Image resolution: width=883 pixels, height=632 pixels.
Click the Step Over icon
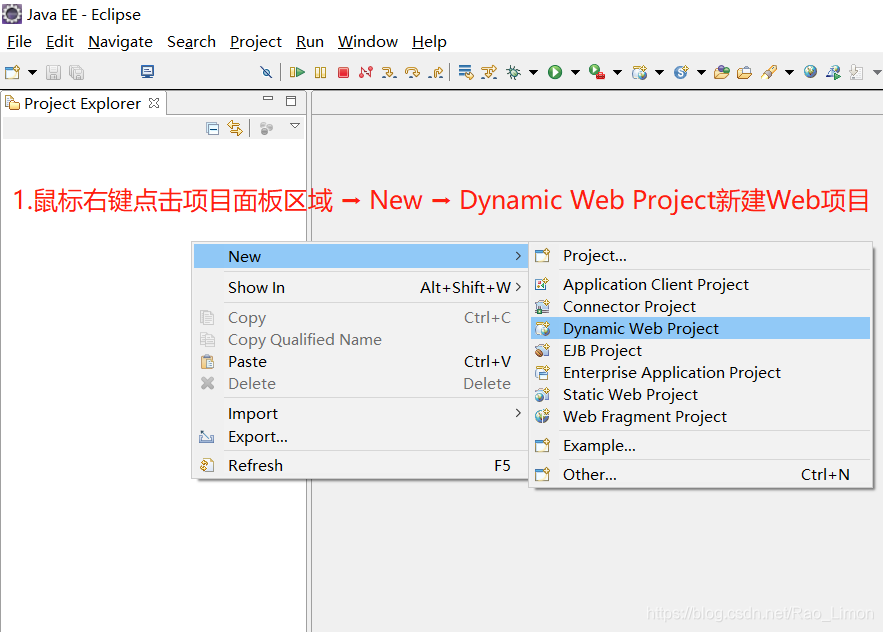[412, 72]
